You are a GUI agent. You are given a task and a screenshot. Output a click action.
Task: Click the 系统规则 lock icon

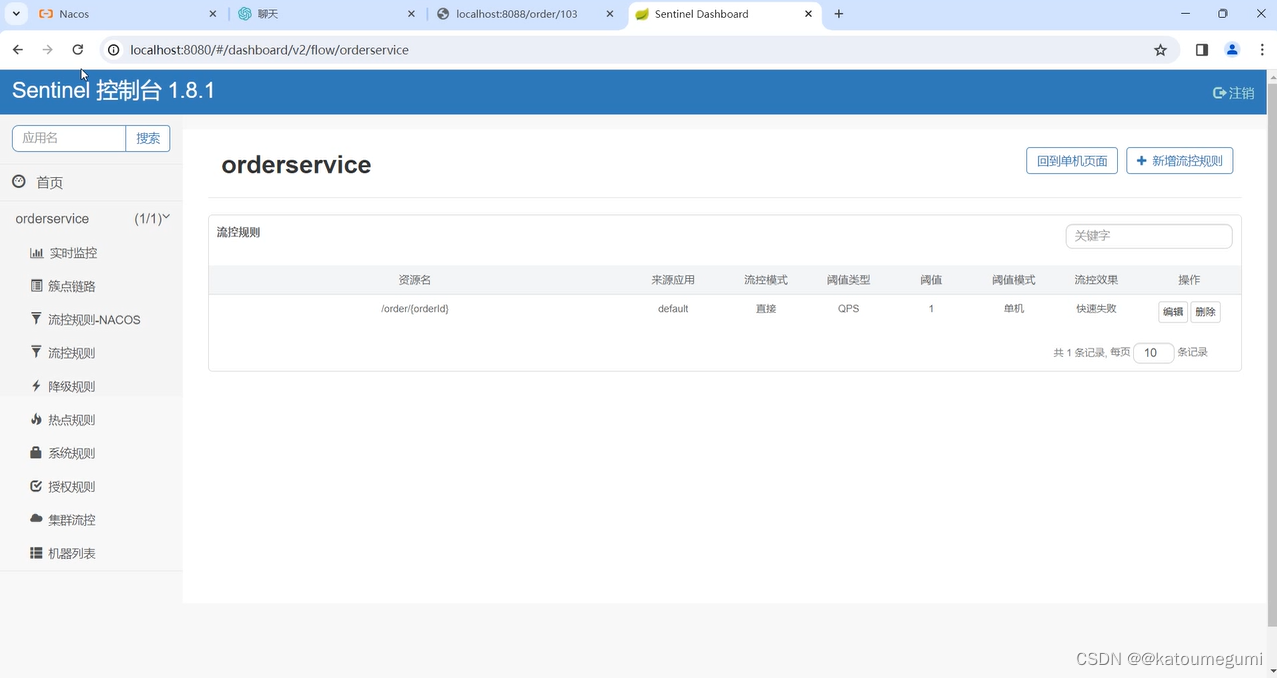[x=37, y=453]
